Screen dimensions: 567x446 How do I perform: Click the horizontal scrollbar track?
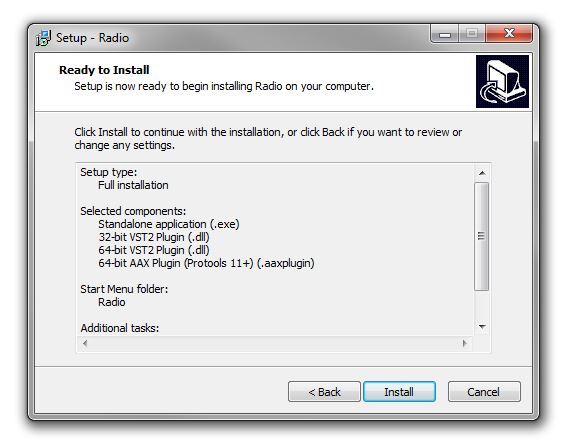coord(275,343)
